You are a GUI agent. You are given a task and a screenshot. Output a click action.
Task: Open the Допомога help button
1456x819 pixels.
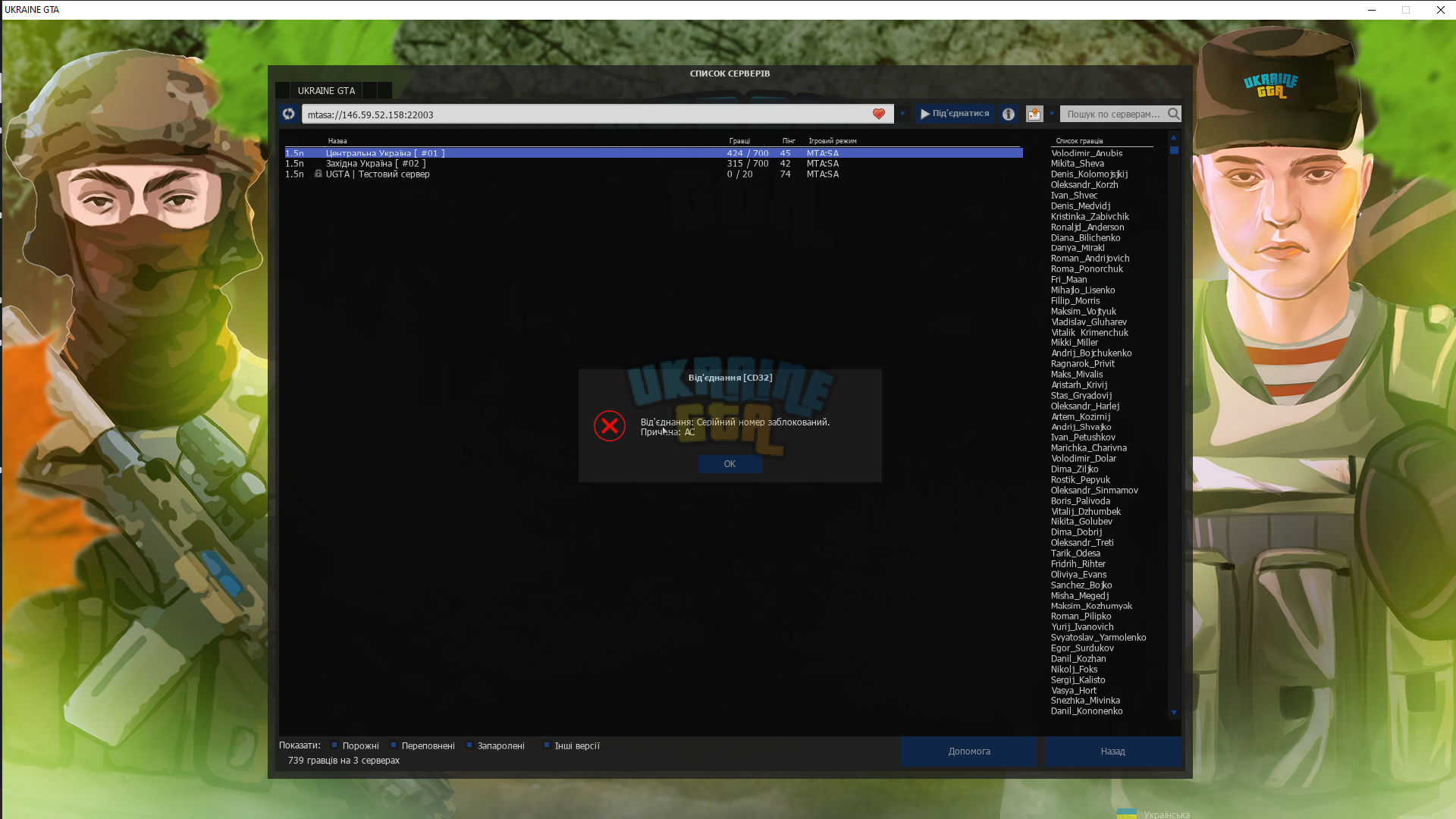[x=969, y=752]
